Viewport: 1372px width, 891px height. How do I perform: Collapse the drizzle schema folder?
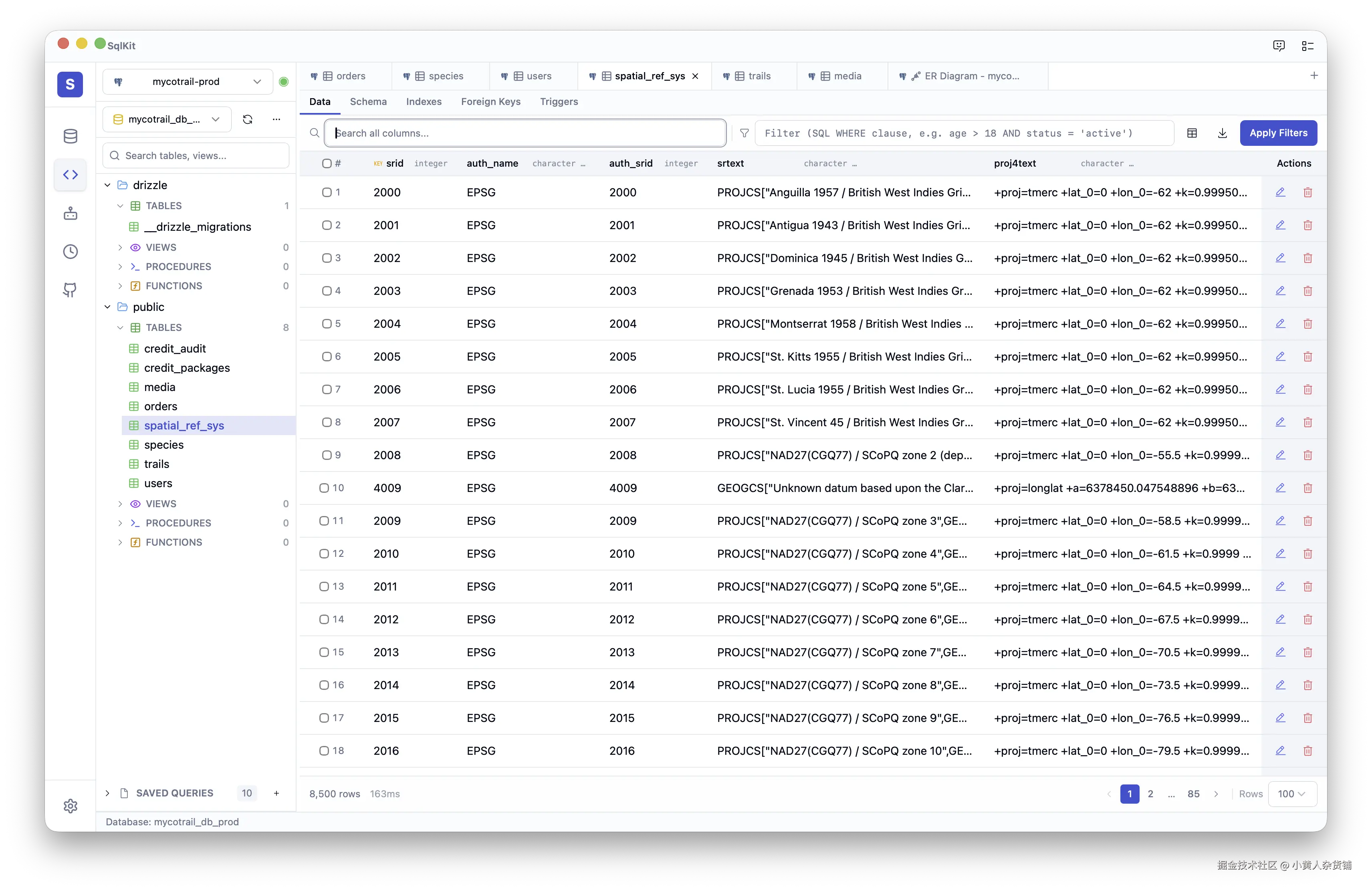pyautogui.click(x=107, y=185)
